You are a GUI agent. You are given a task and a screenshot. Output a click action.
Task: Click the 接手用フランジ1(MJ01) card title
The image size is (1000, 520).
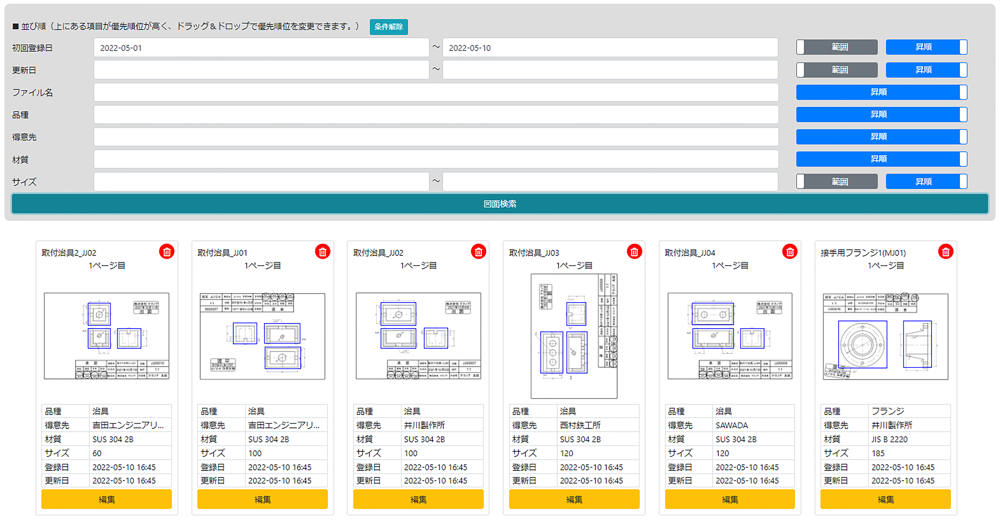pos(863,253)
